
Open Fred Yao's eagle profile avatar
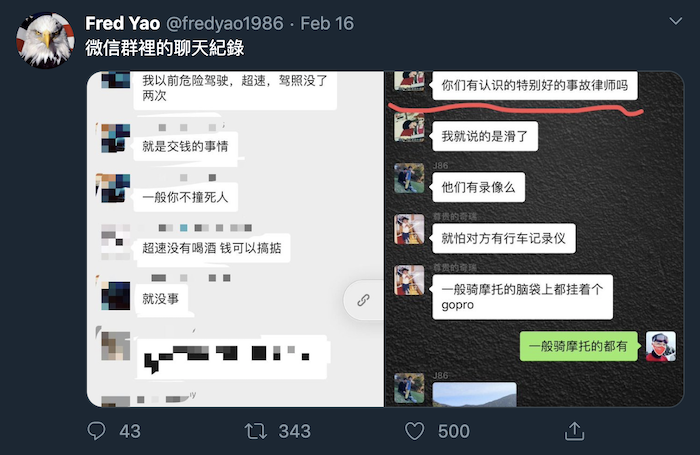pos(46,40)
